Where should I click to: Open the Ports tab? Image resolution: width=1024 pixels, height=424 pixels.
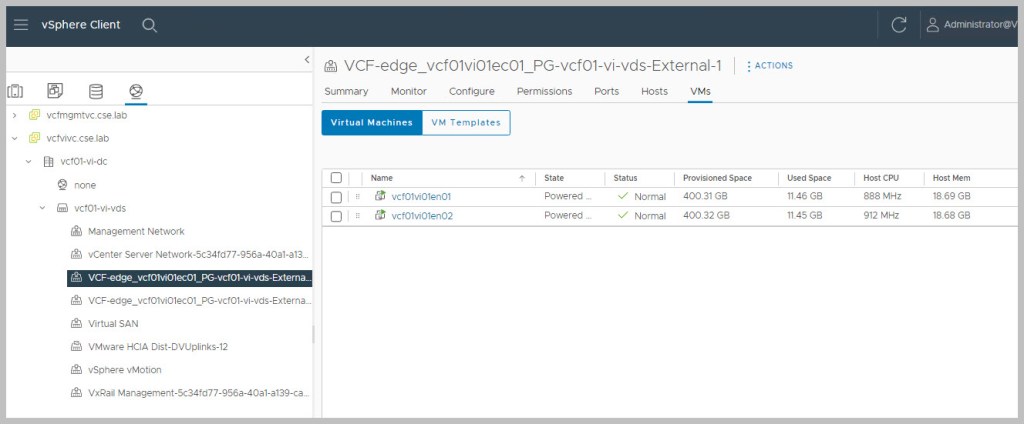(606, 91)
